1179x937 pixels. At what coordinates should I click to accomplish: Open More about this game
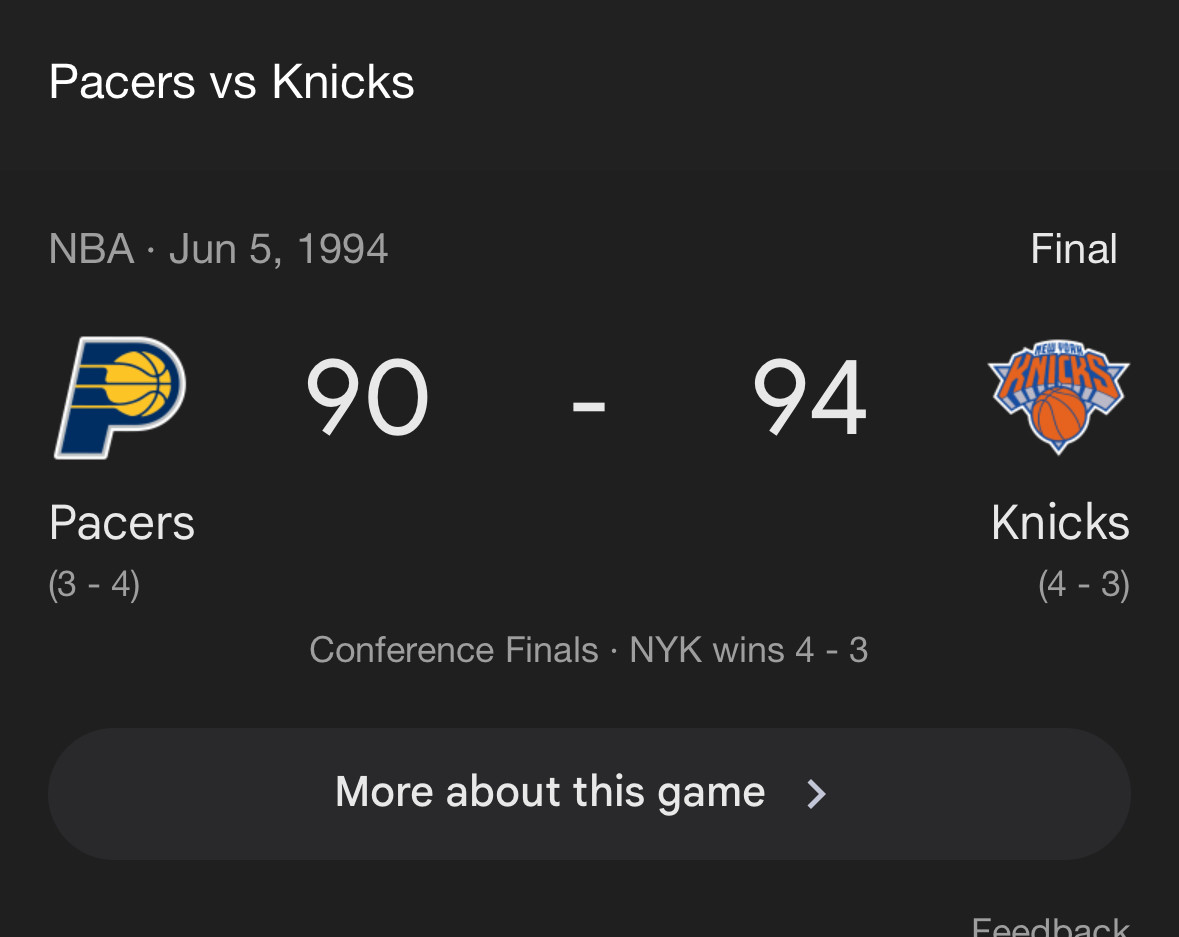coord(590,793)
